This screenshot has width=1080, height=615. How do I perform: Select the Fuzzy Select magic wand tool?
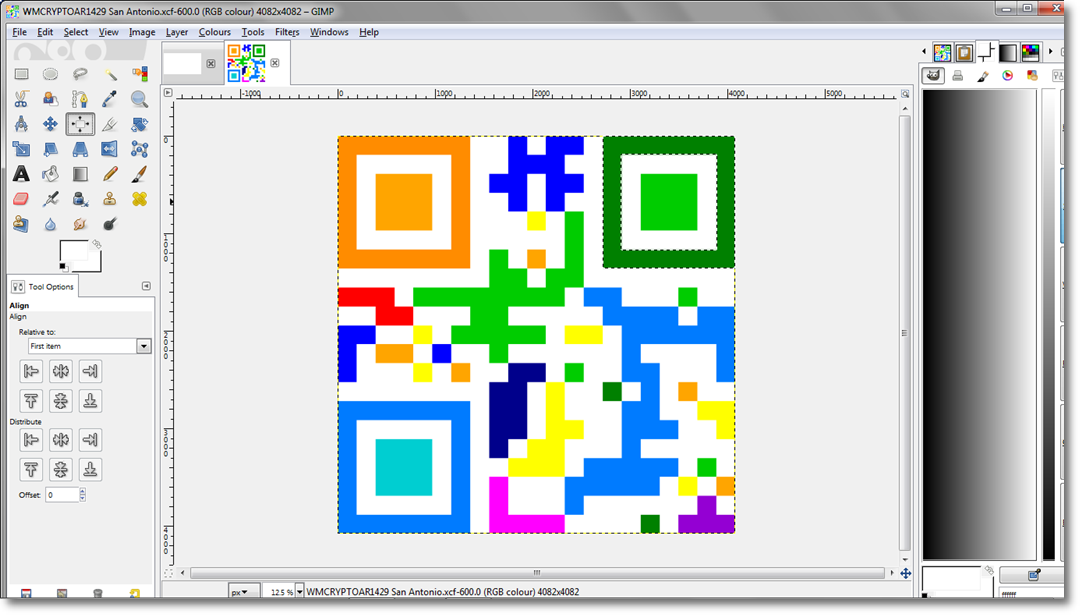(110, 74)
